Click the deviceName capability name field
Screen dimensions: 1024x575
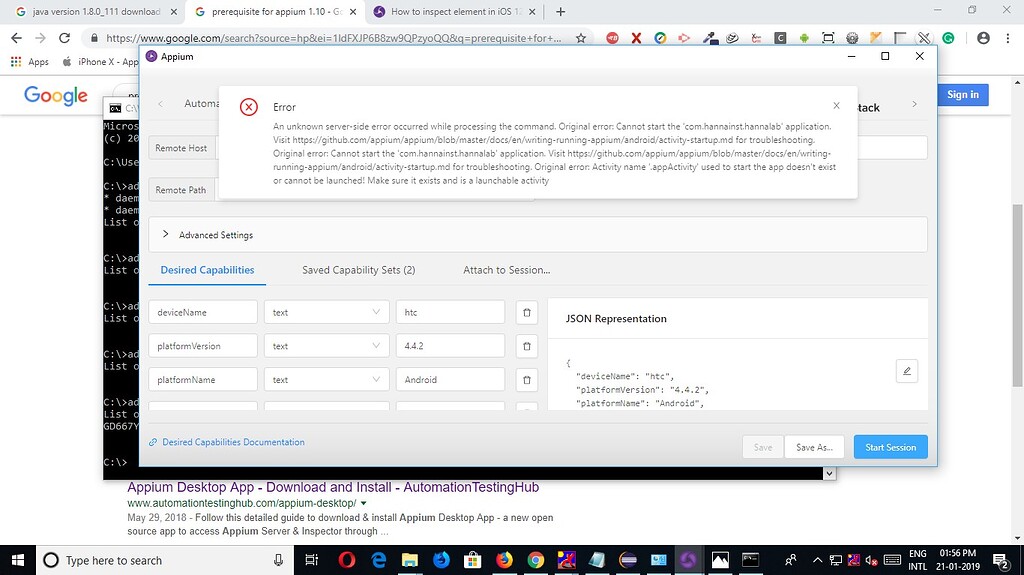coord(202,312)
